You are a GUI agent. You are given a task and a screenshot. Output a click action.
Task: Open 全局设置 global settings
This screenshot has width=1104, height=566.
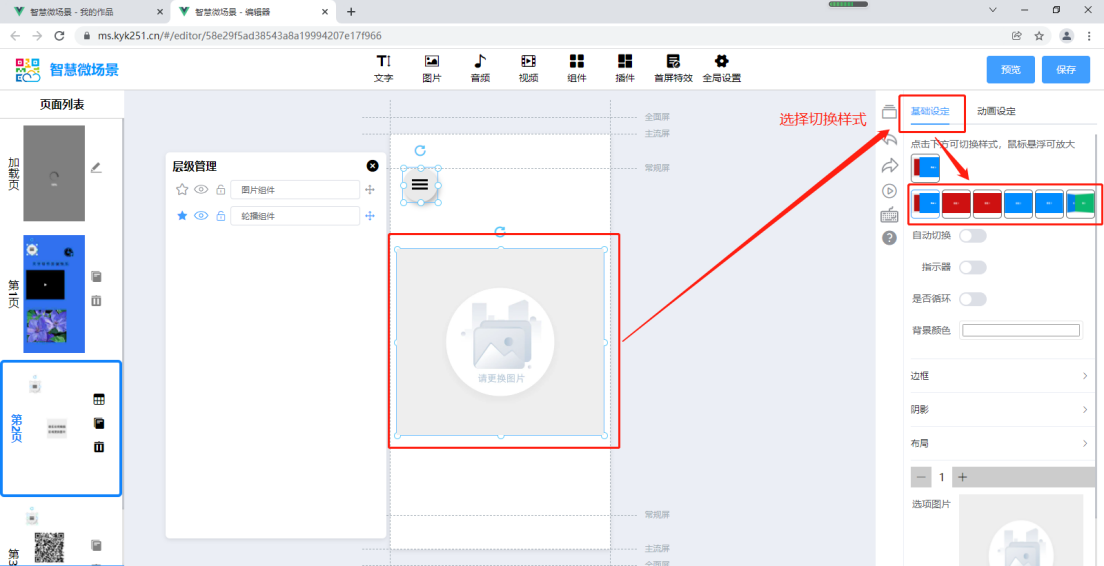point(721,68)
